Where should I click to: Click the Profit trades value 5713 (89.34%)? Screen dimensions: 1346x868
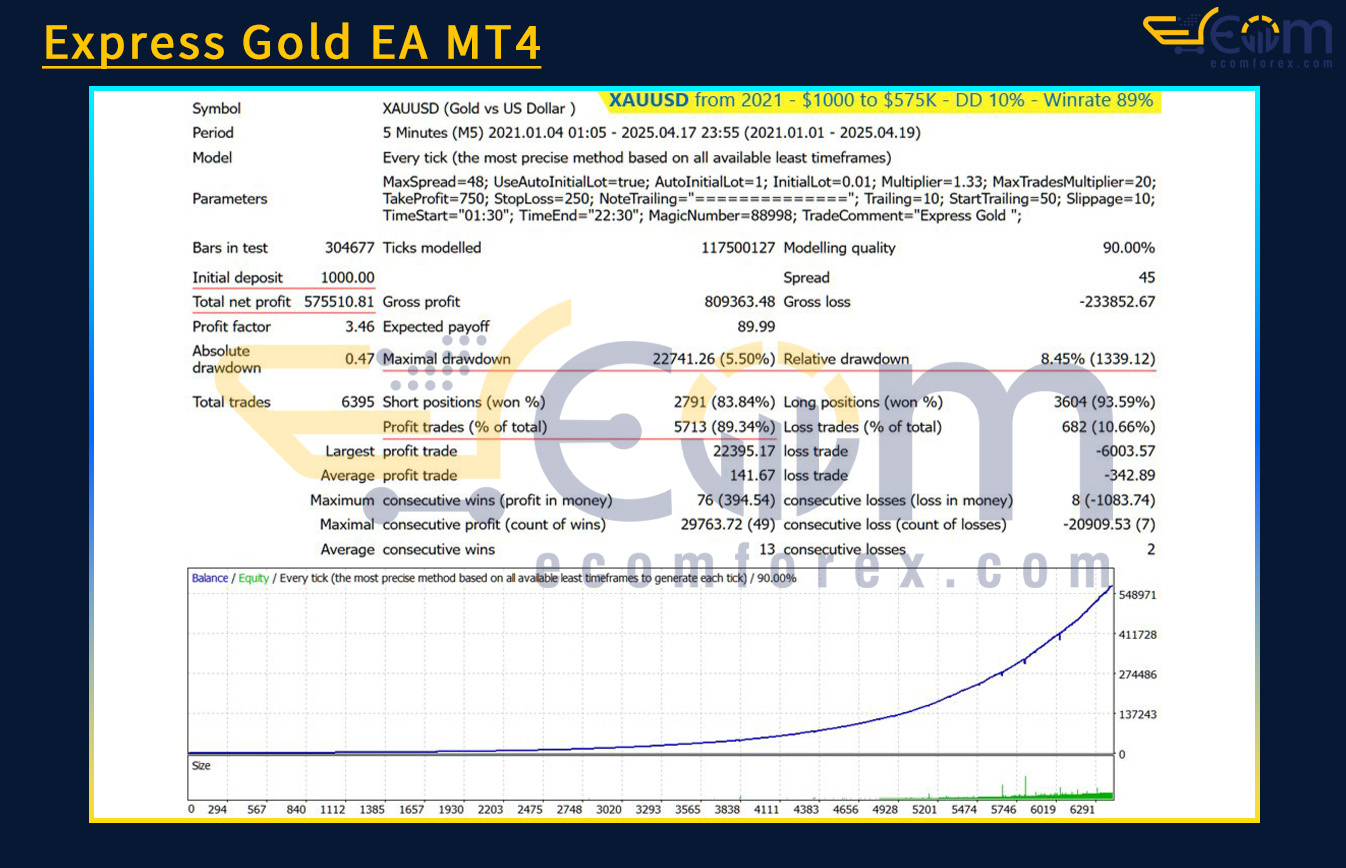pyautogui.click(x=724, y=427)
